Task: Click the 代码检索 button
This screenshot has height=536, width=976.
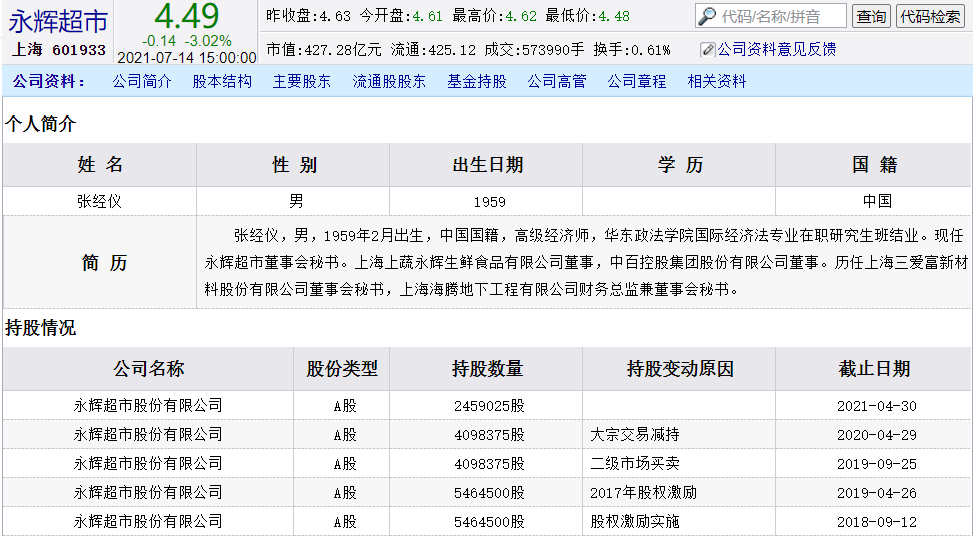Action: coord(930,16)
